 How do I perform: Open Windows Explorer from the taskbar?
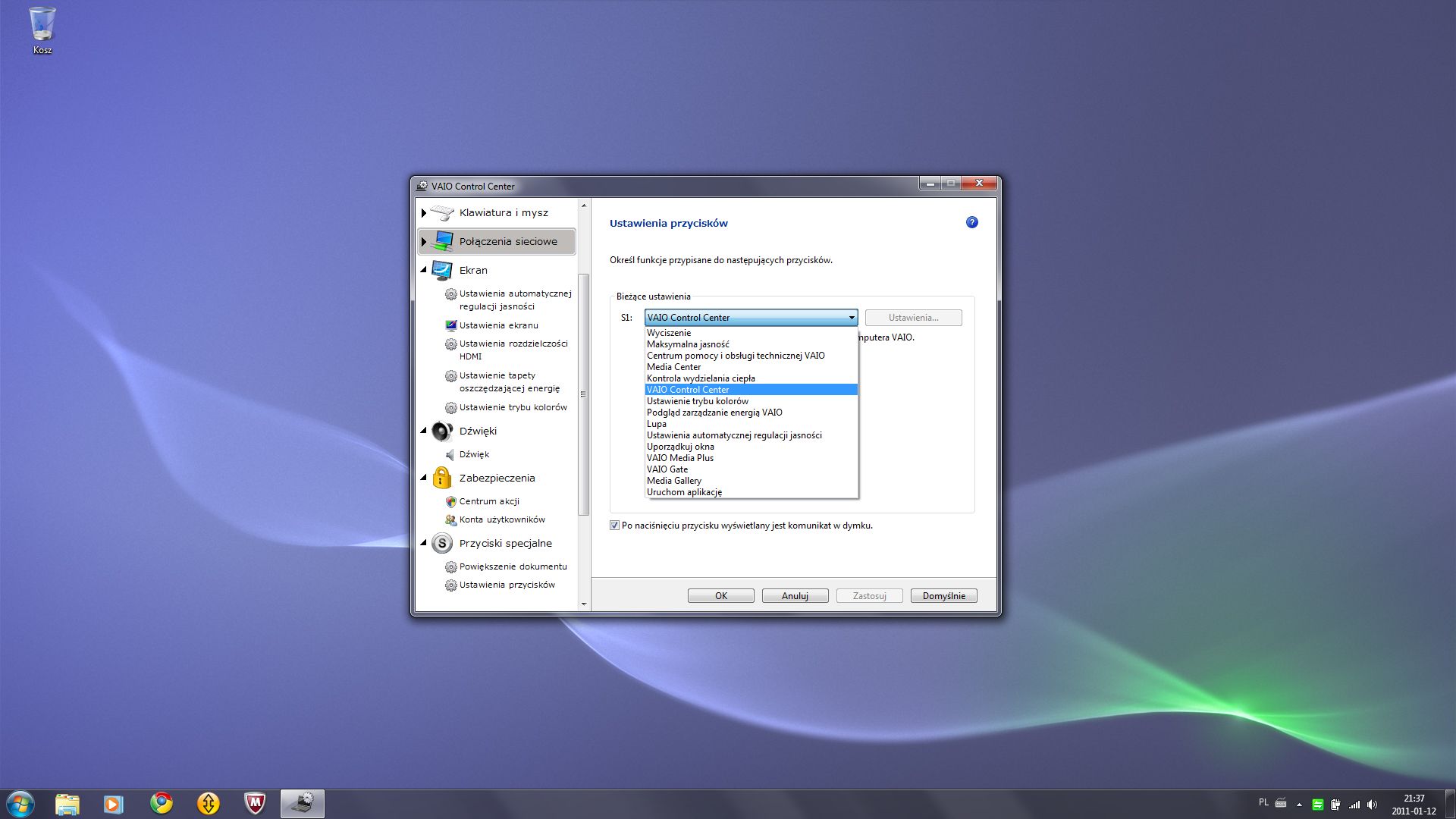[x=67, y=804]
